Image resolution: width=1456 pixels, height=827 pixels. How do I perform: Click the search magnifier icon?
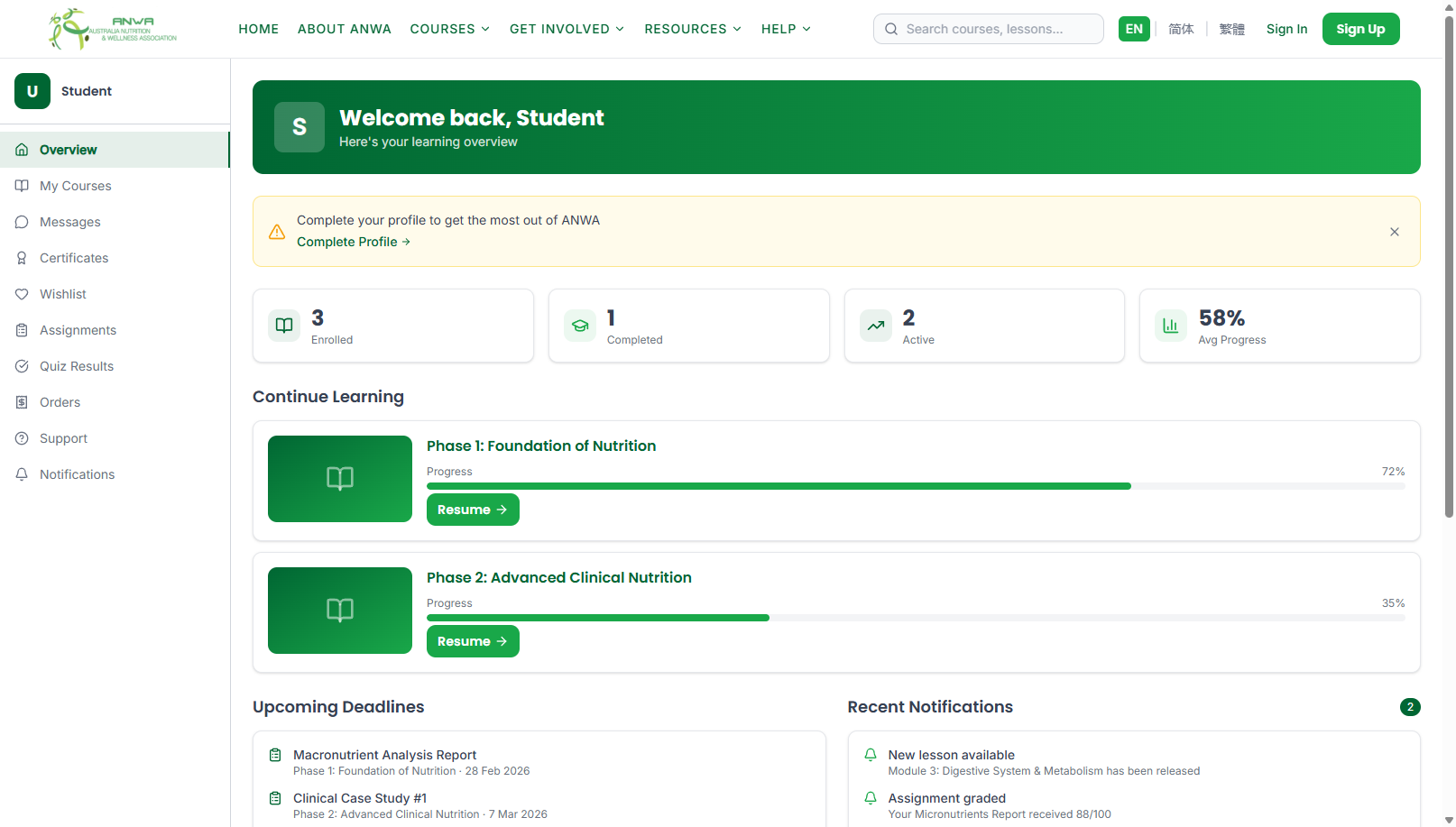click(891, 29)
